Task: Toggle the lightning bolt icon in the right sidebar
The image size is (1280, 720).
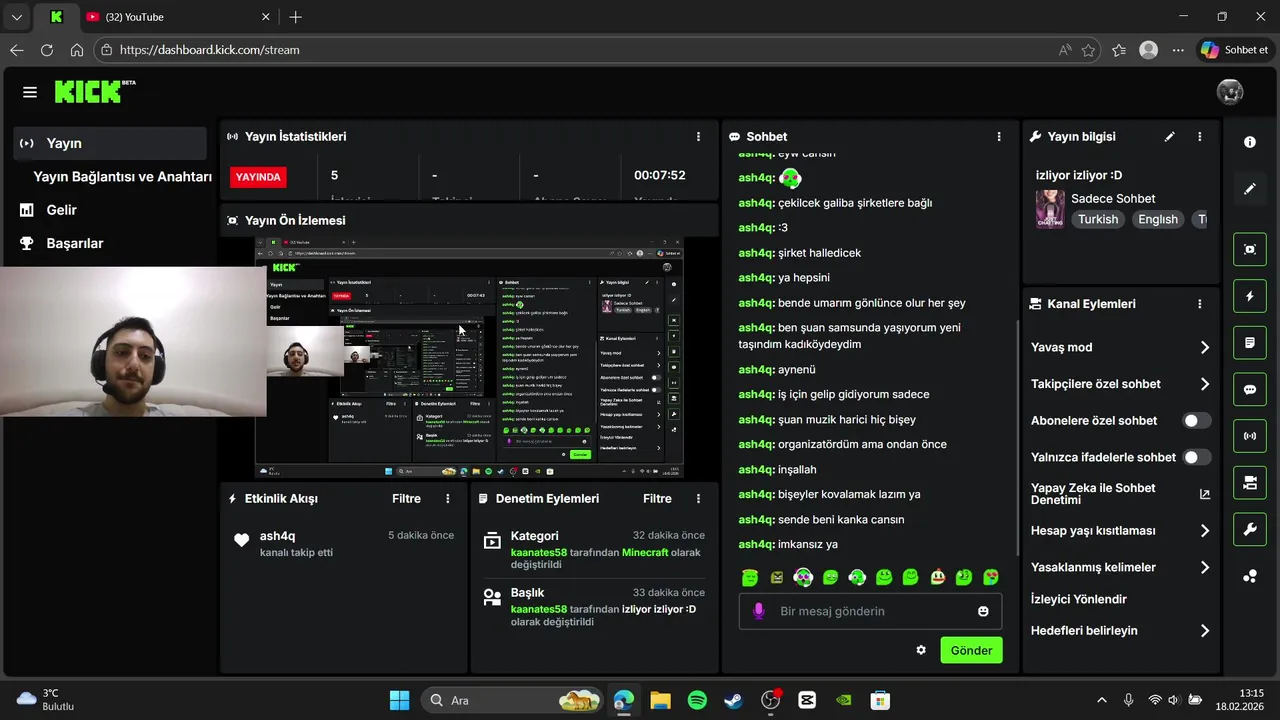Action: [x=1250, y=296]
